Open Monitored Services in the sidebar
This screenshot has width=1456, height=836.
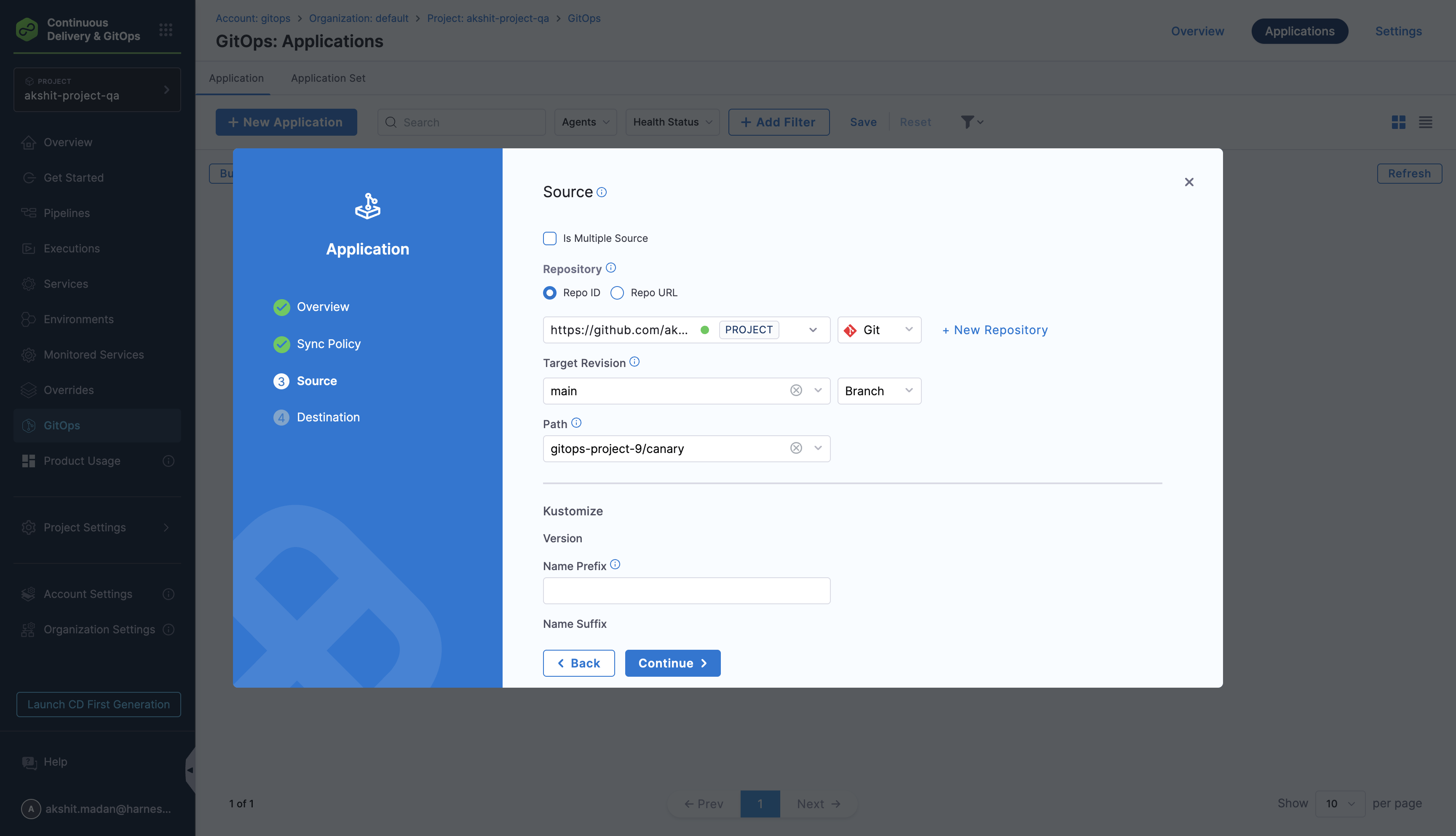click(x=94, y=355)
